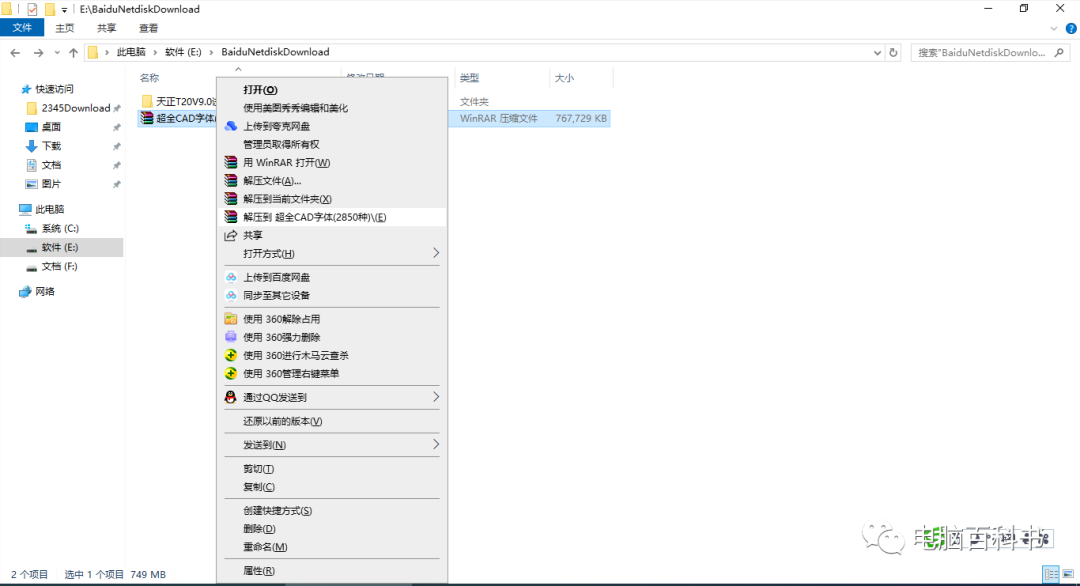1080x586 pixels.
Task: Open the address bar history dropdown
Action: tap(877, 52)
